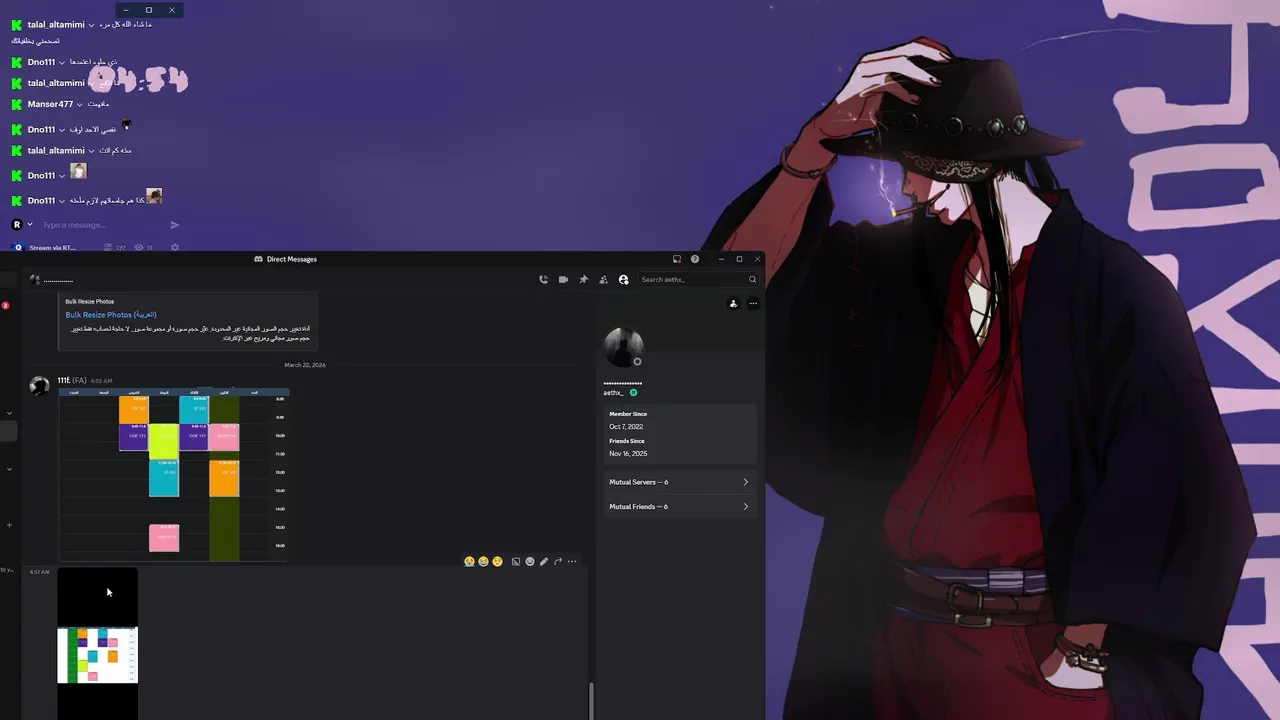Start a voice call in Discord
The height and width of the screenshot is (720, 1280).
[x=543, y=280]
